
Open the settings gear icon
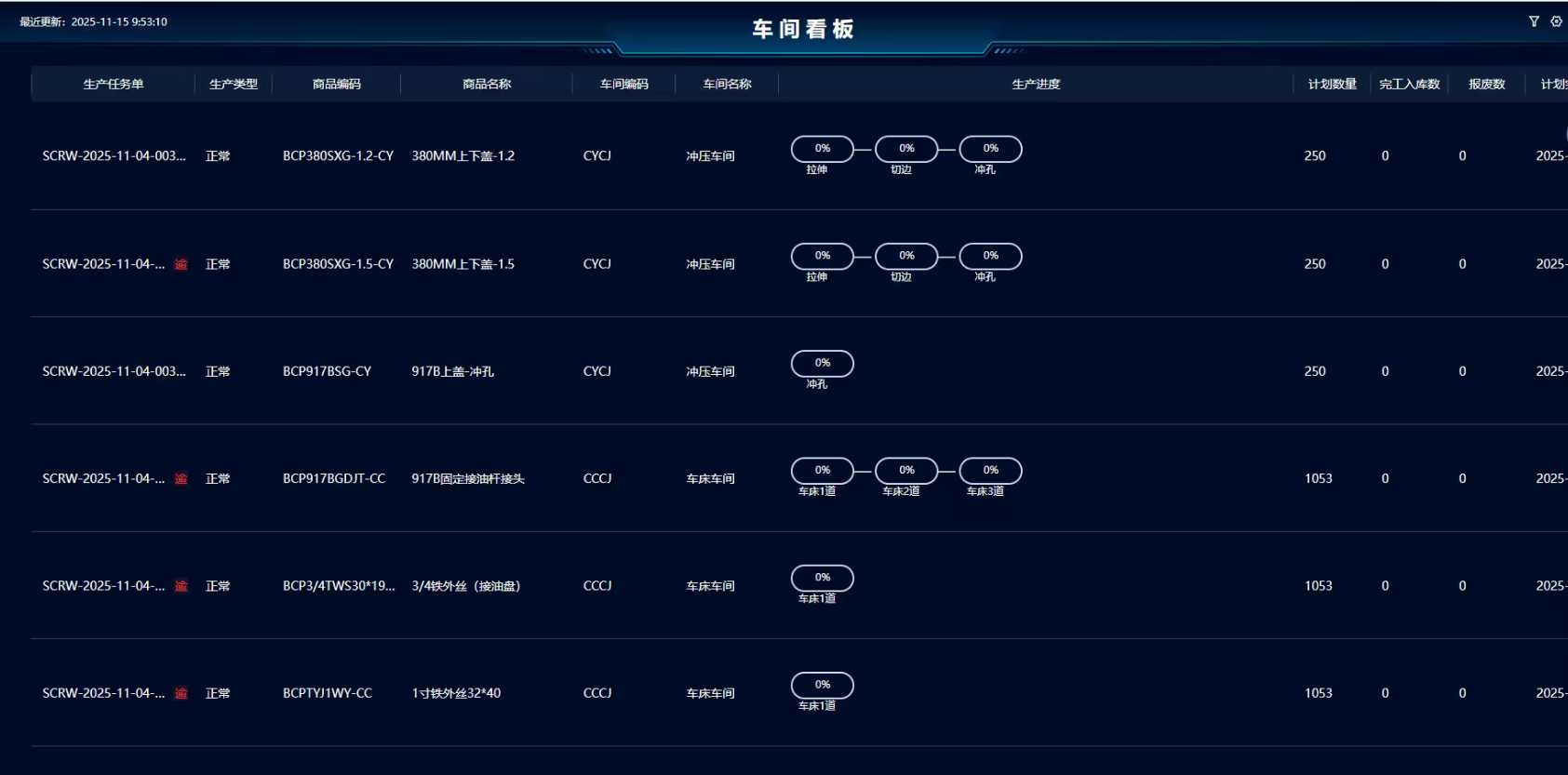(1556, 21)
